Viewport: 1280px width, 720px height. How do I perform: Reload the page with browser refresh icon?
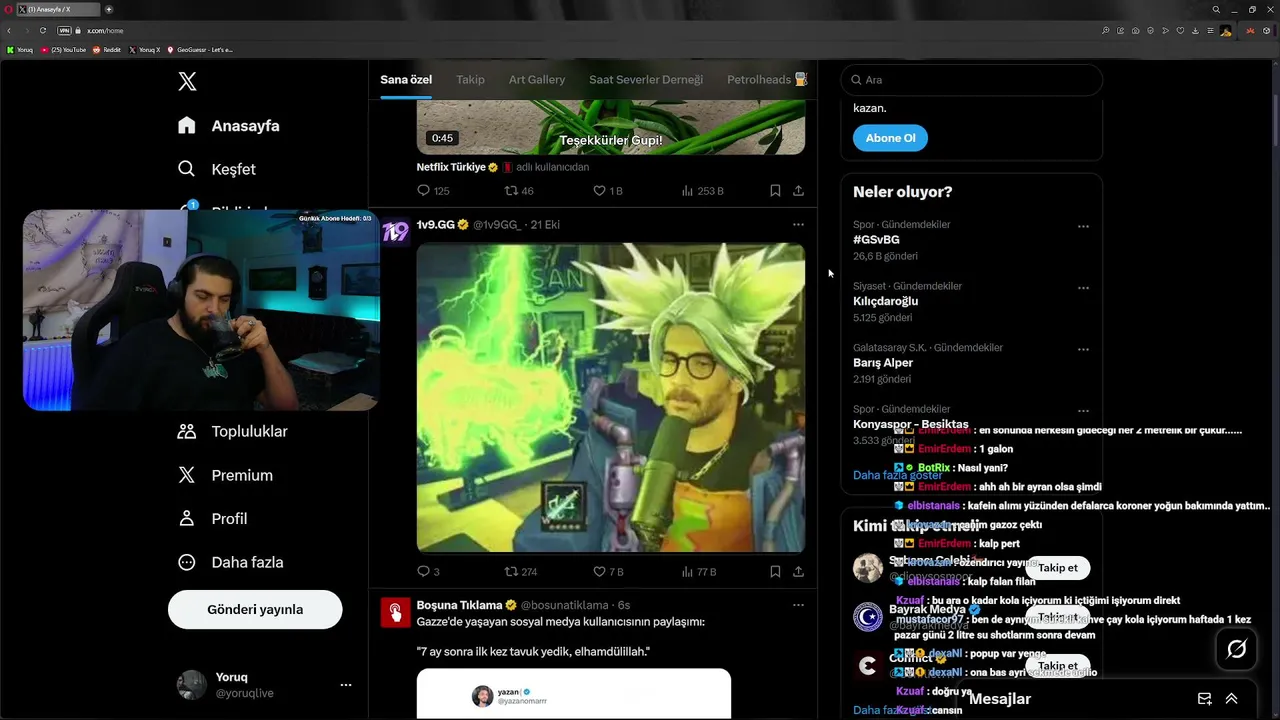[42, 31]
